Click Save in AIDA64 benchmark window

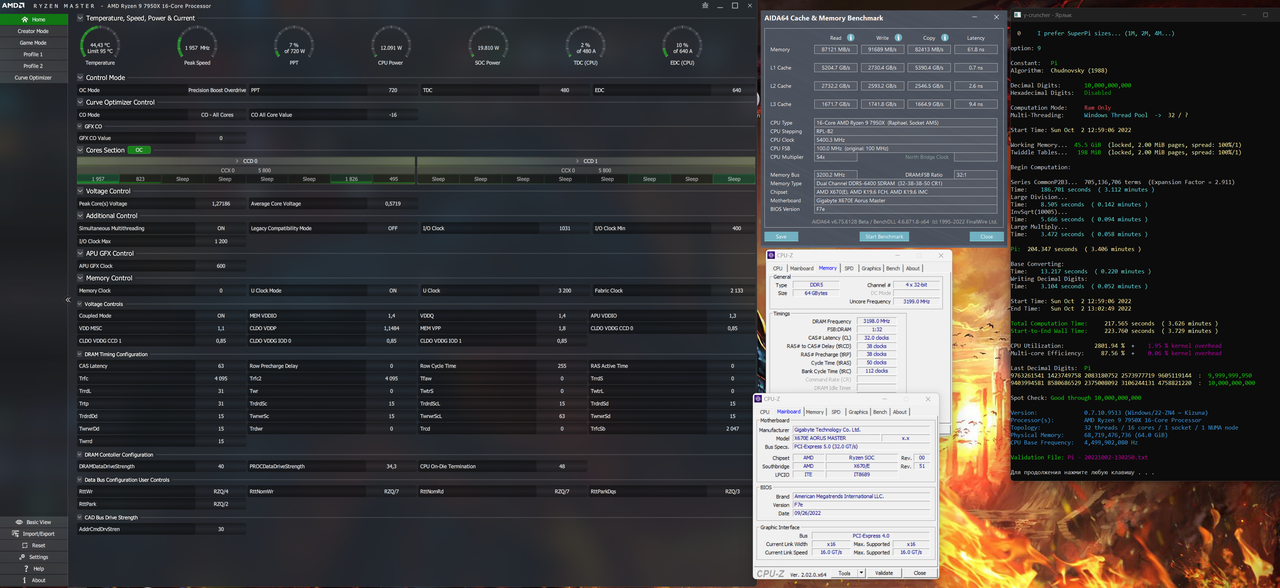point(781,237)
